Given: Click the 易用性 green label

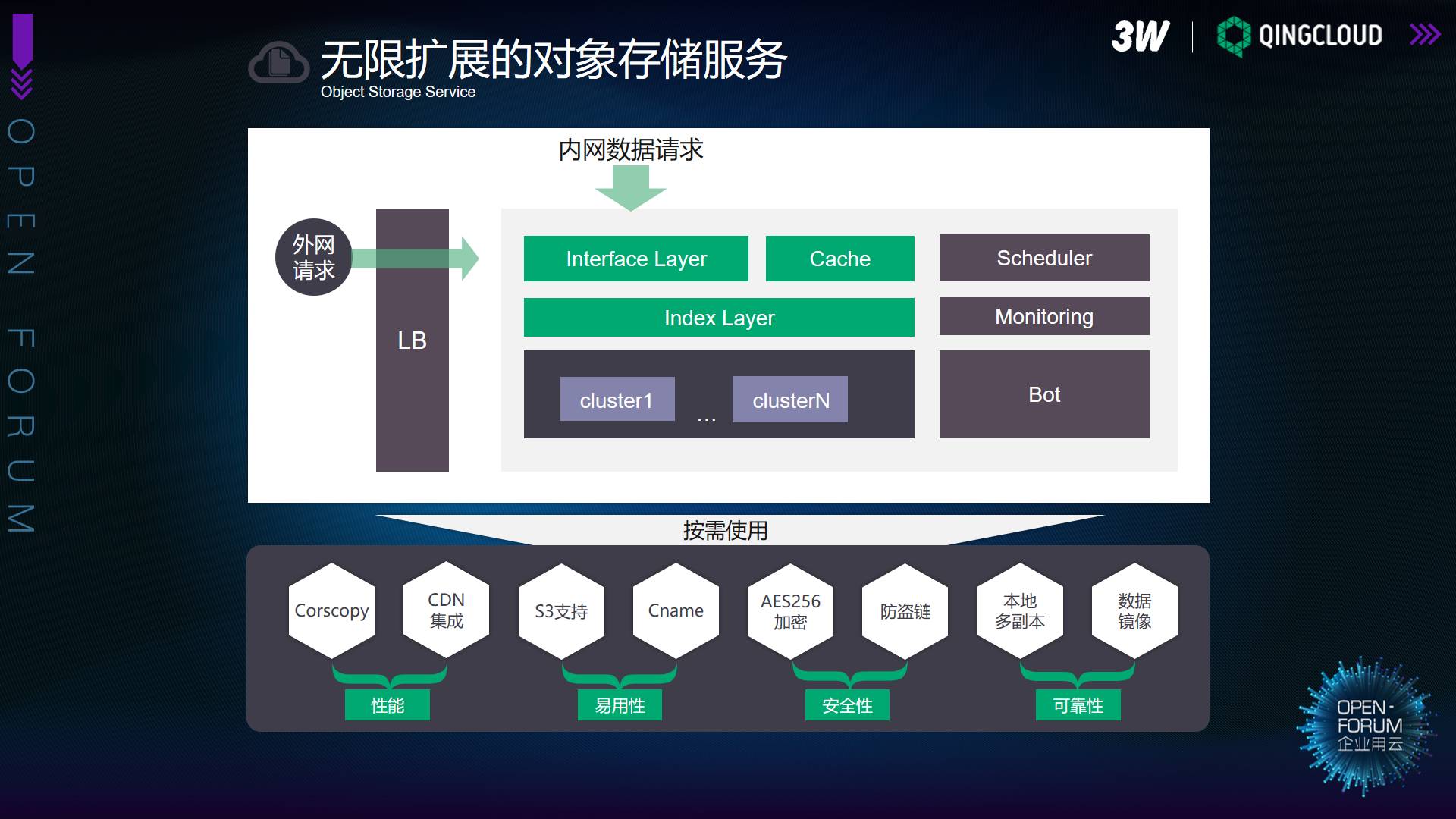Looking at the screenshot, I should (620, 705).
